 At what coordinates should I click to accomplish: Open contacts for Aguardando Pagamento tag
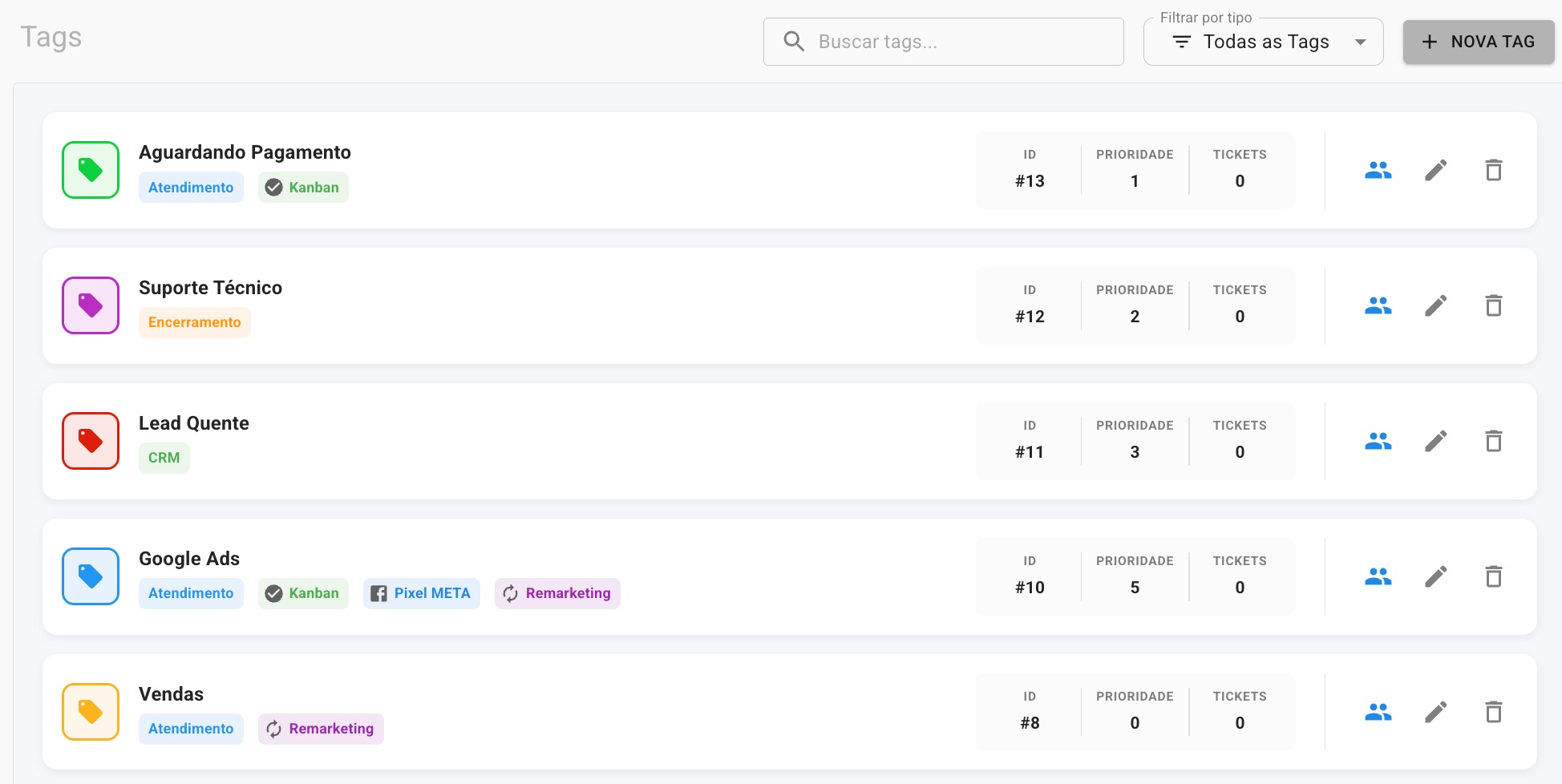[x=1378, y=170]
